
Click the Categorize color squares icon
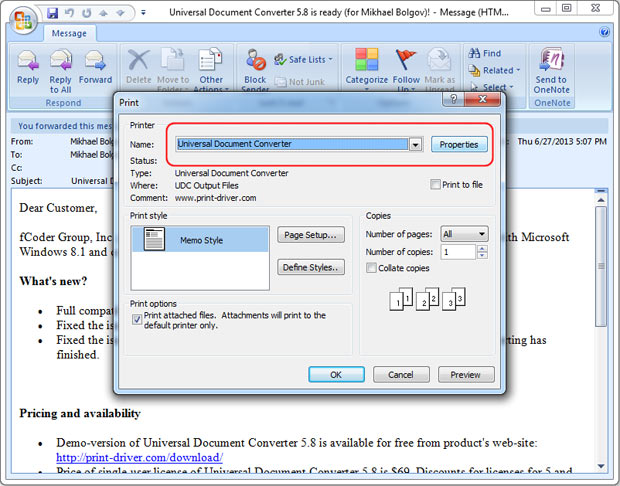(x=366, y=59)
